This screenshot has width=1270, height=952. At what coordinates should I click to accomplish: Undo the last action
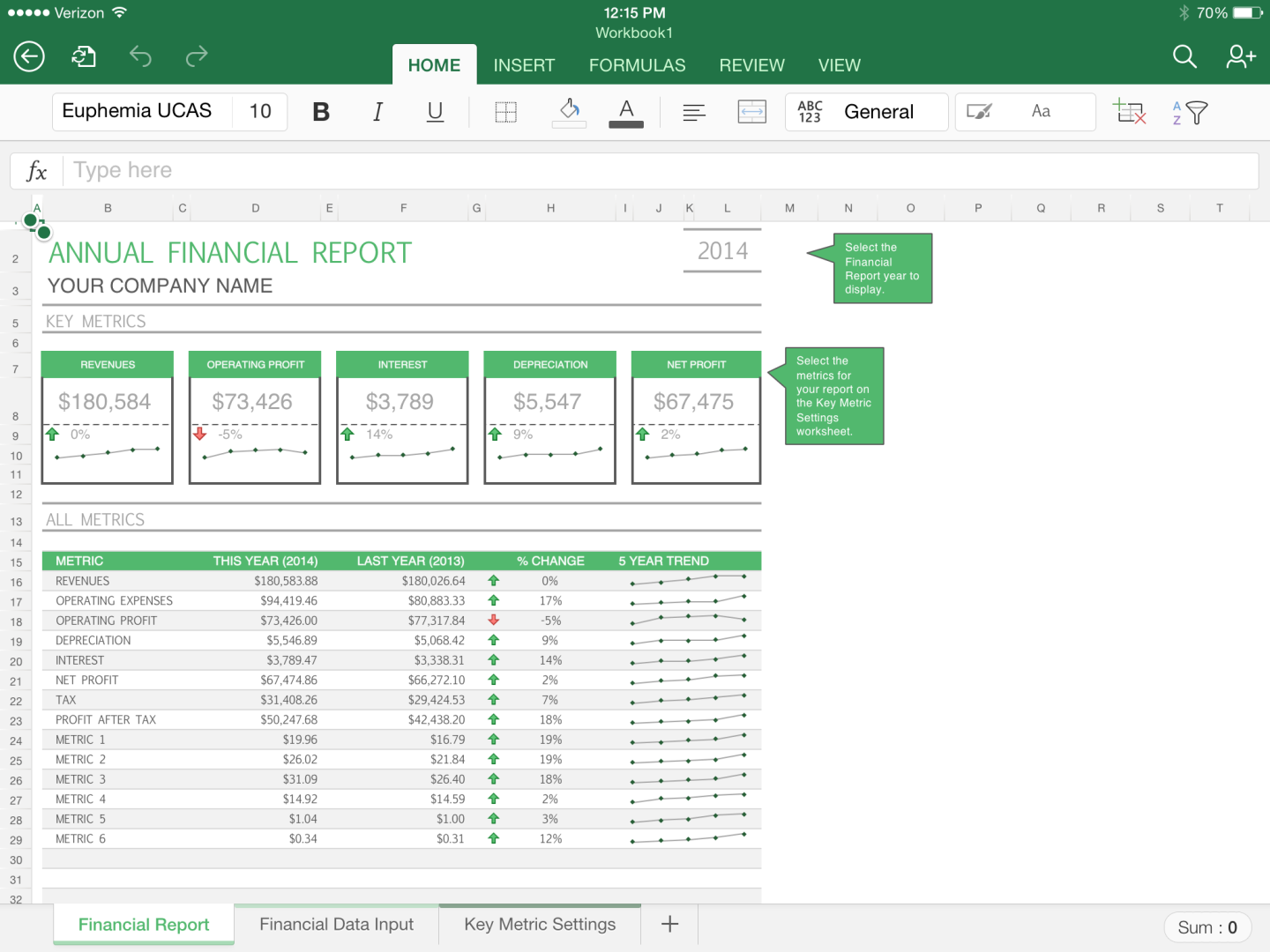point(140,56)
